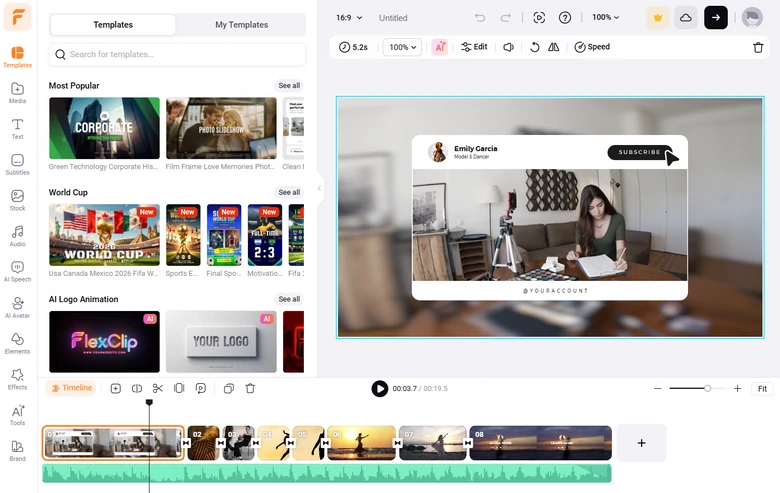Duplicate the selected scene in timeline

click(229, 389)
